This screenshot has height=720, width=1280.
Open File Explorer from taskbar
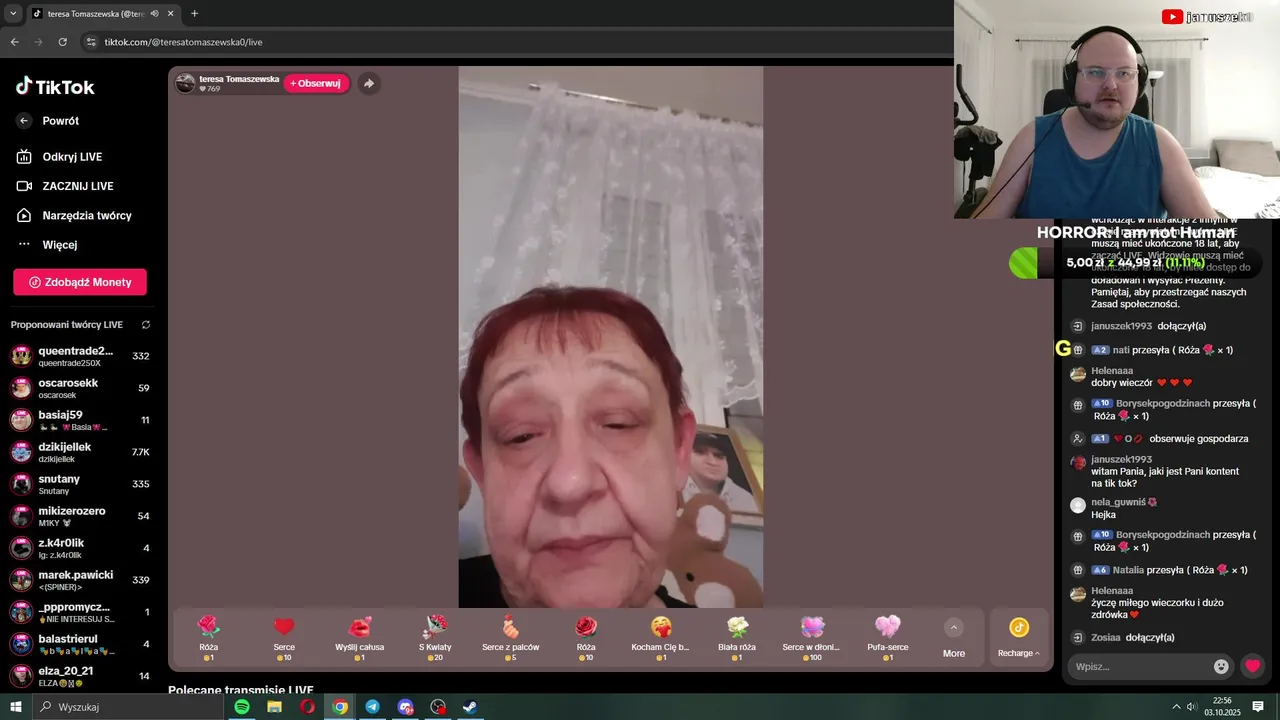274,707
